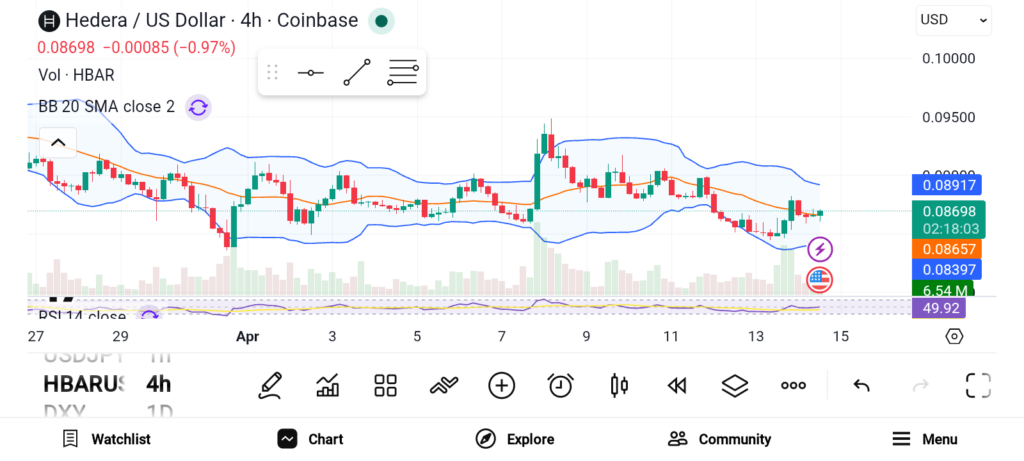The width and height of the screenshot is (1024, 461).
Task: Select the Fibonacci retracement tool
Action: 403,73
